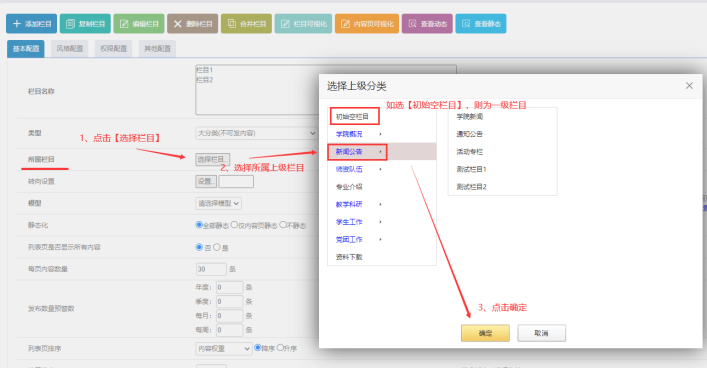This screenshot has width=707, height=368.
Task: Switch to the 权限配置 tab
Action: (114, 49)
